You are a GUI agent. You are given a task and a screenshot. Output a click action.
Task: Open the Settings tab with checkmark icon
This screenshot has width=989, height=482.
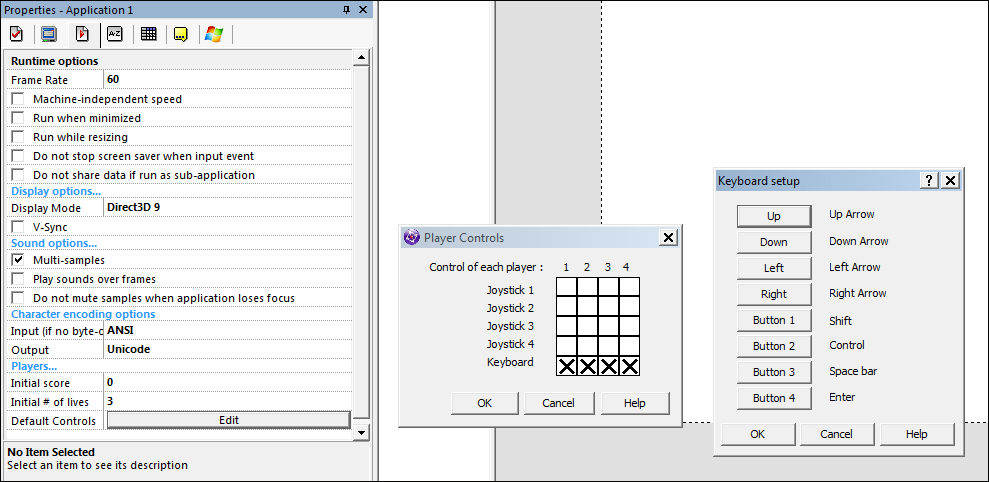pos(16,34)
